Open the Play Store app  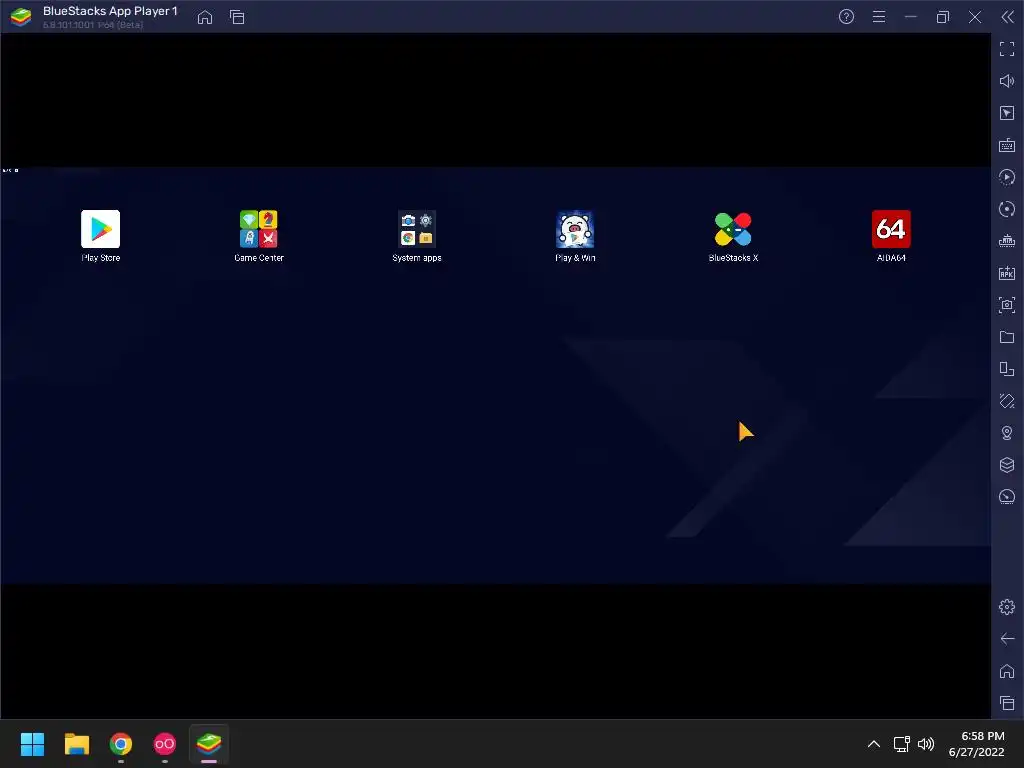(x=101, y=229)
